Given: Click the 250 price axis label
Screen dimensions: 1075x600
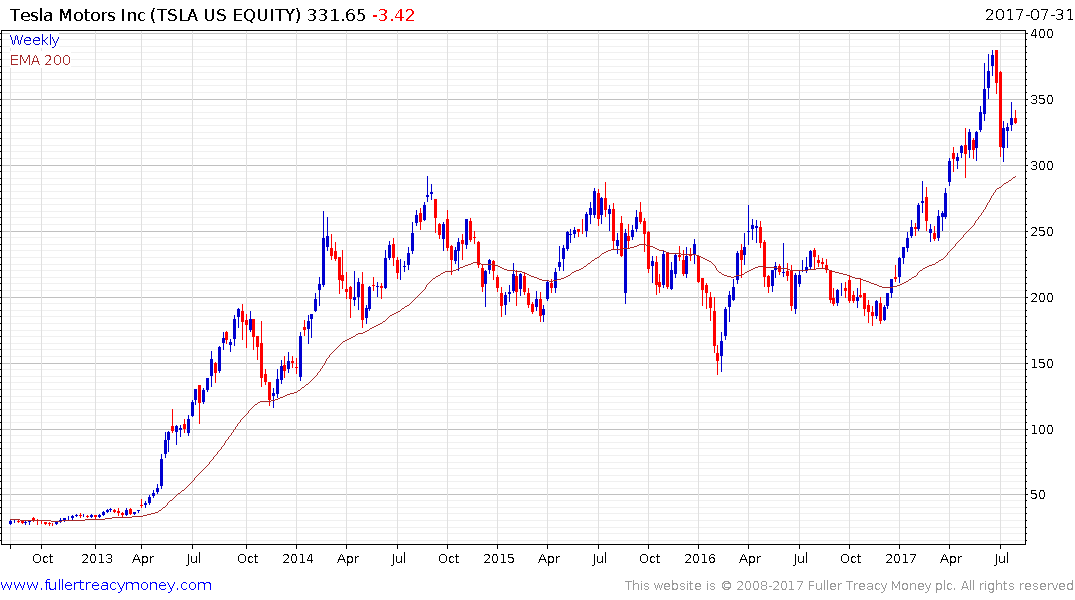Looking at the screenshot, I should 1043,231.
